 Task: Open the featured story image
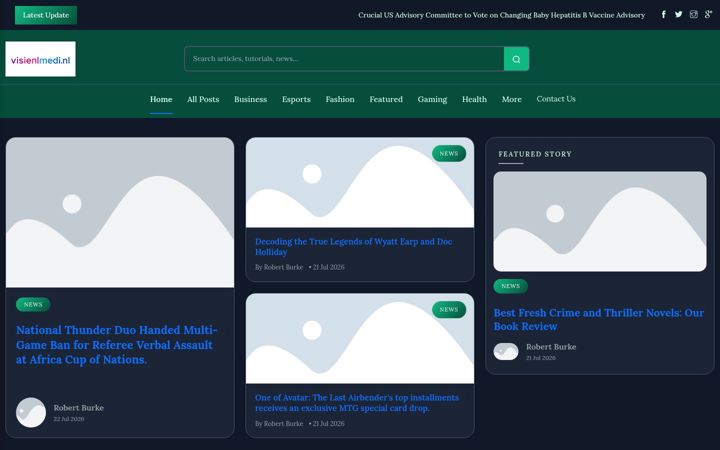pos(600,221)
